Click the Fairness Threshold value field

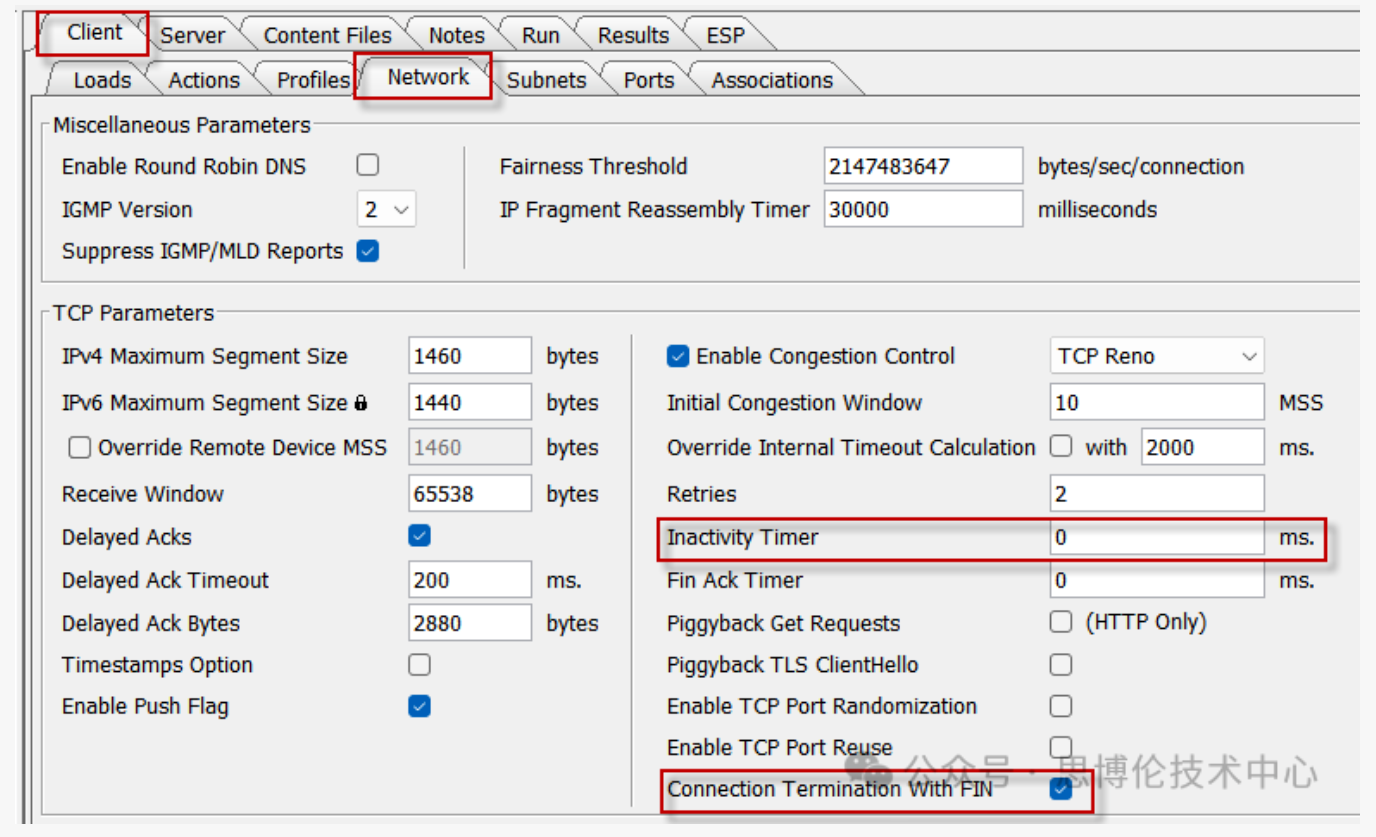[923, 167]
